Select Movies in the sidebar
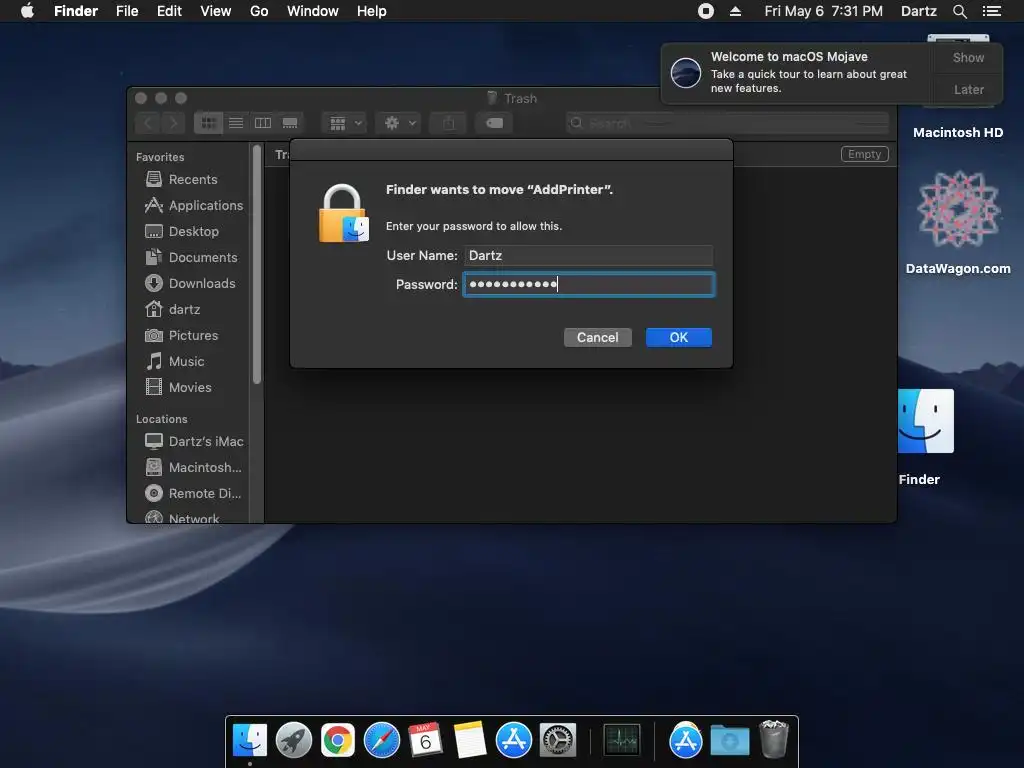This screenshot has height=768, width=1024. pyautogui.click(x=178, y=387)
